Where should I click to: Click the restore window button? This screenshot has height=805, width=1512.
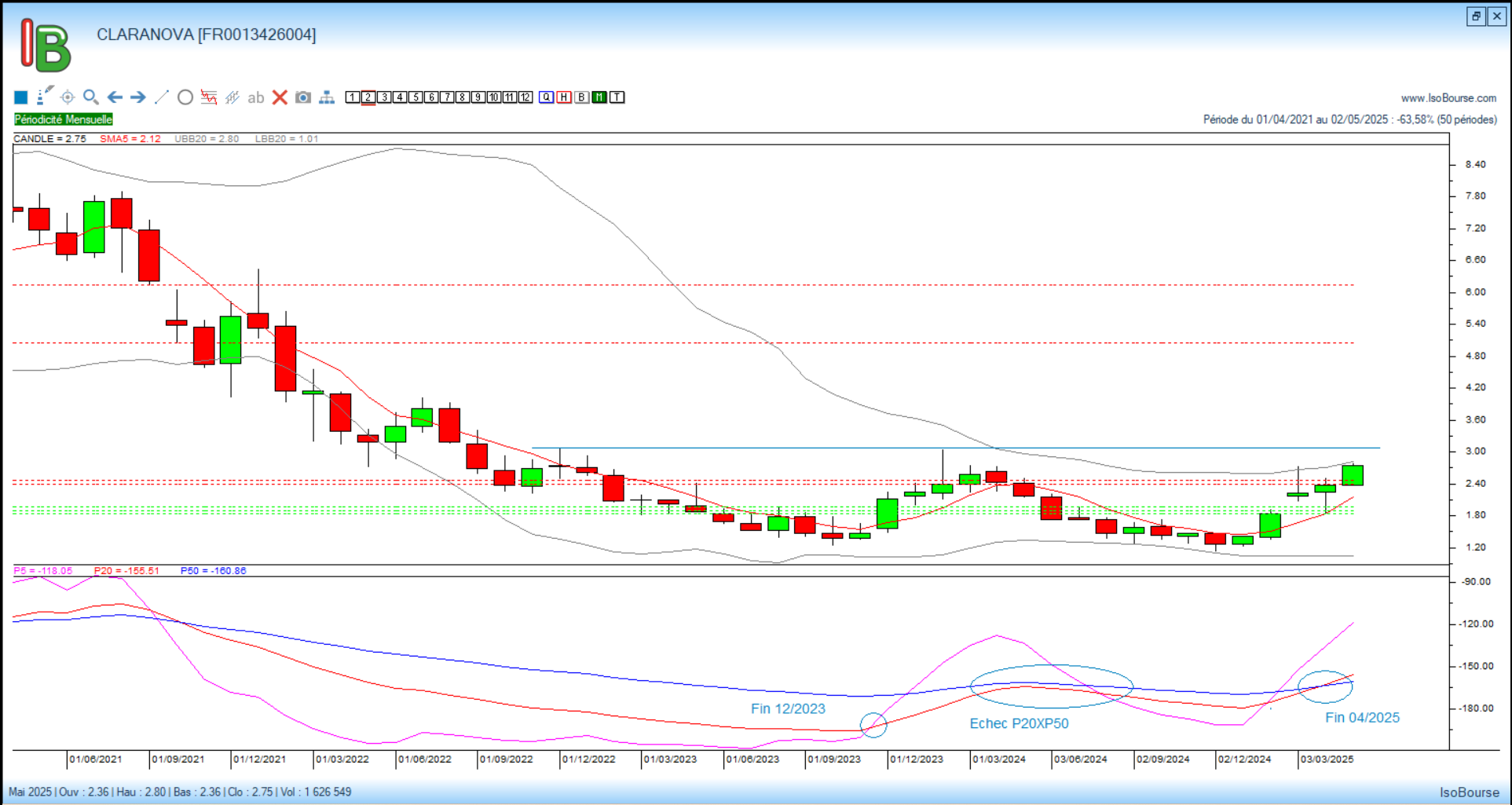pos(1476,16)
